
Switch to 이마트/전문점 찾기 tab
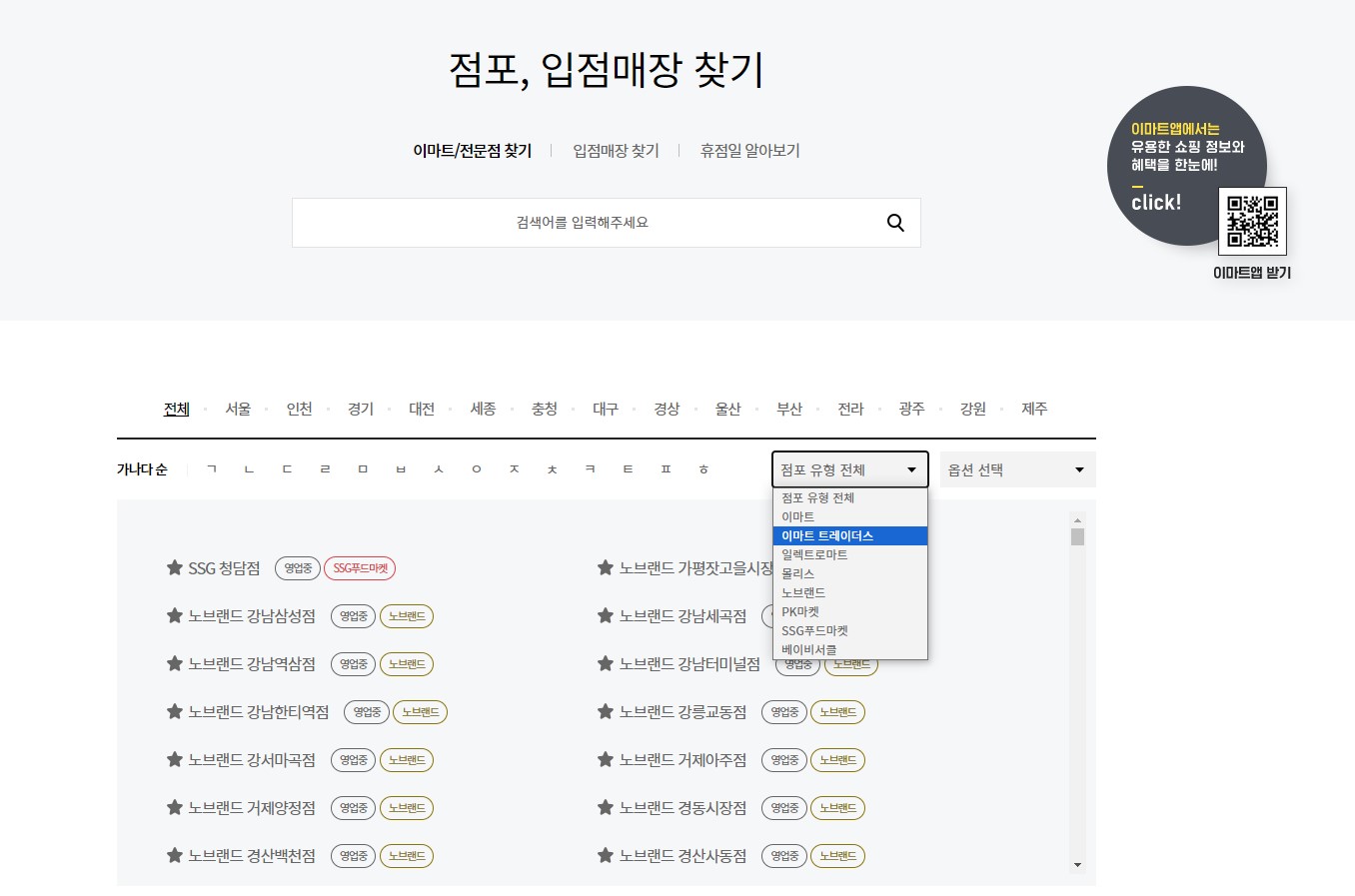coord(473,151)
